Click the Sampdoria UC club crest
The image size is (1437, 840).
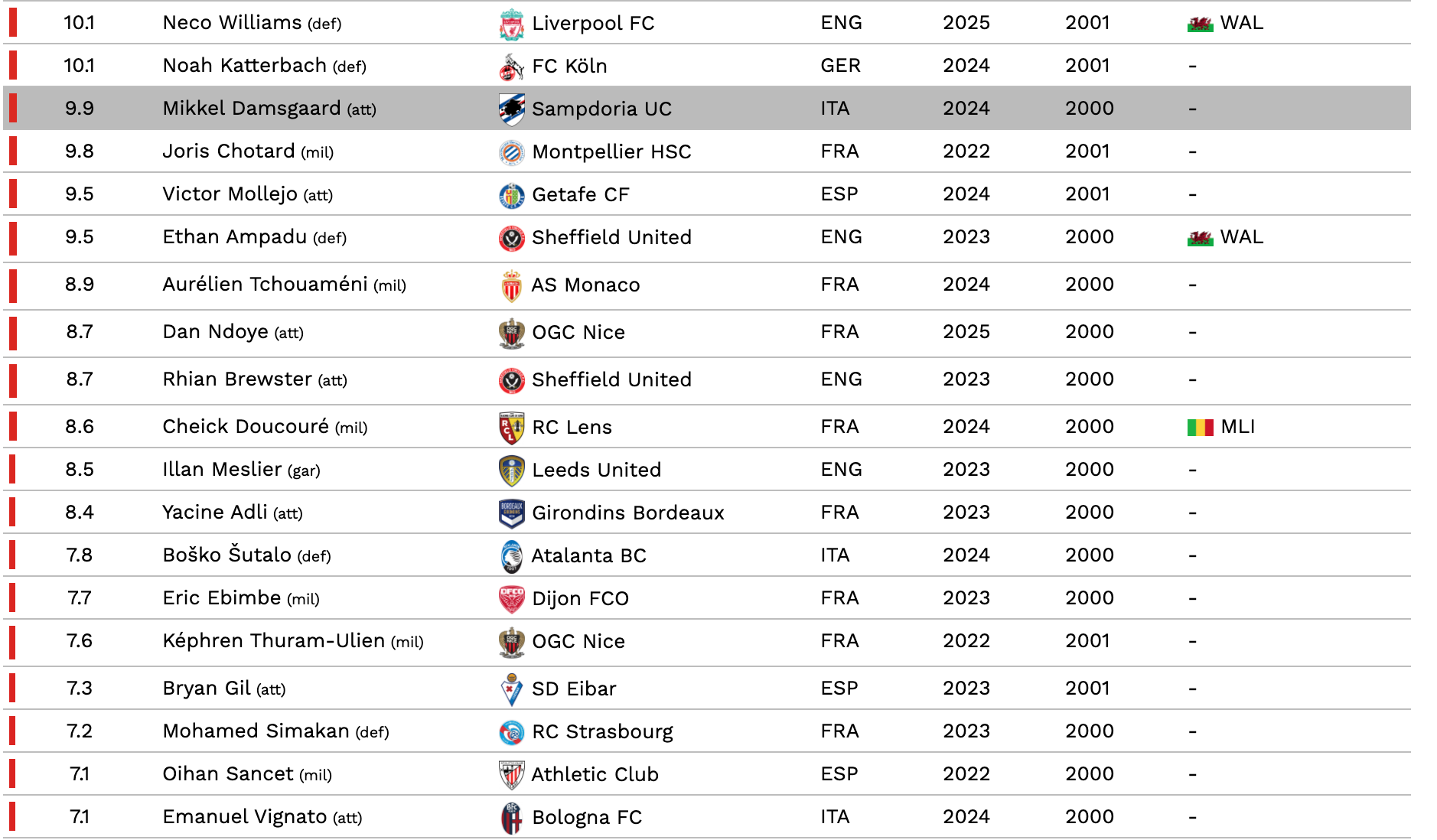pyautogui.click(x=511, y=109)
